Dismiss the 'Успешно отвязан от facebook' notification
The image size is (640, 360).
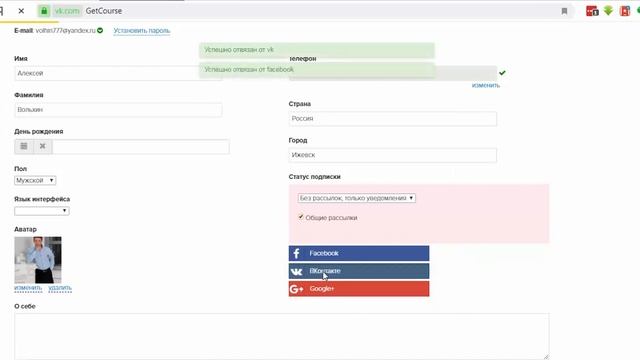[317, 70]
